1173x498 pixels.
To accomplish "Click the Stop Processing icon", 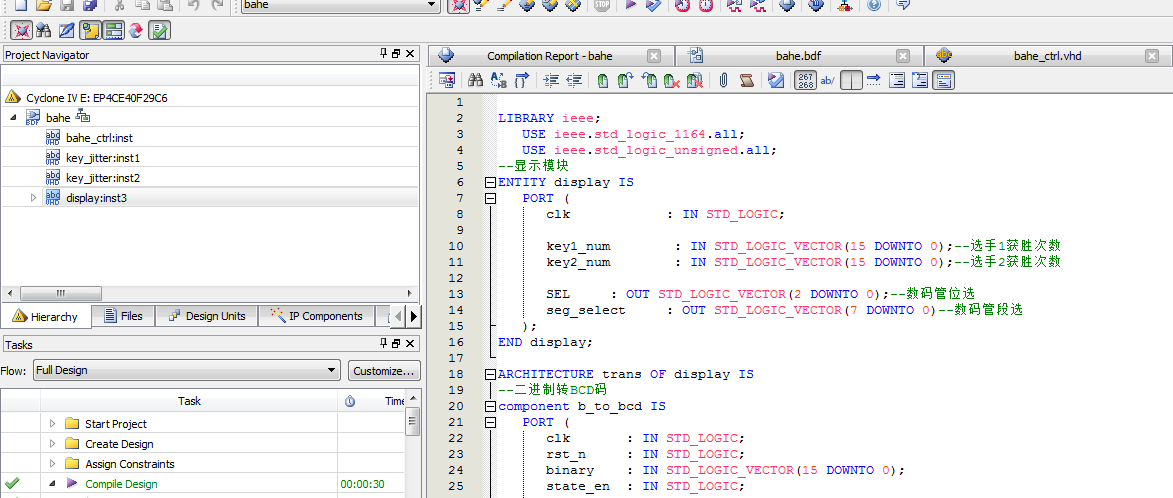I will click(x=601, y=6).
